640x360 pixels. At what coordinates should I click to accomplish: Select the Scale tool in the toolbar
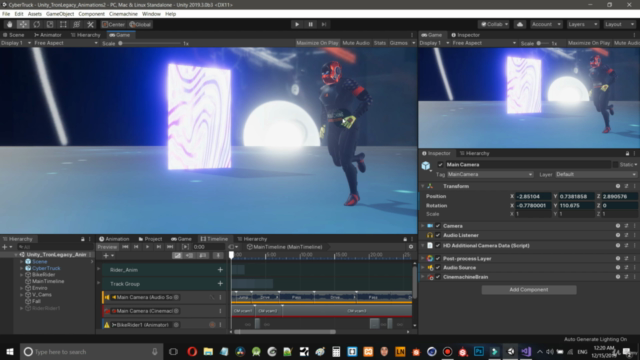click(50, 24)
